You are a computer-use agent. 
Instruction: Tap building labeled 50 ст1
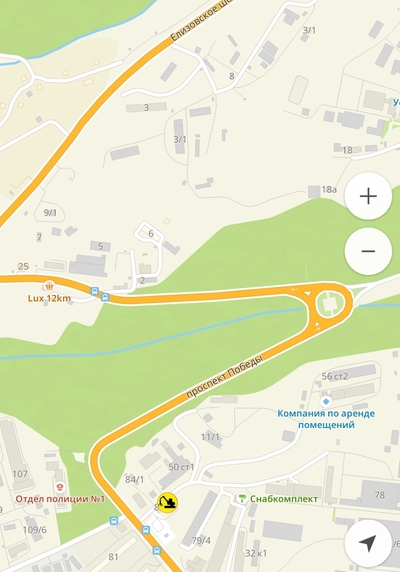pyautogui.click(x=181, y=467)
